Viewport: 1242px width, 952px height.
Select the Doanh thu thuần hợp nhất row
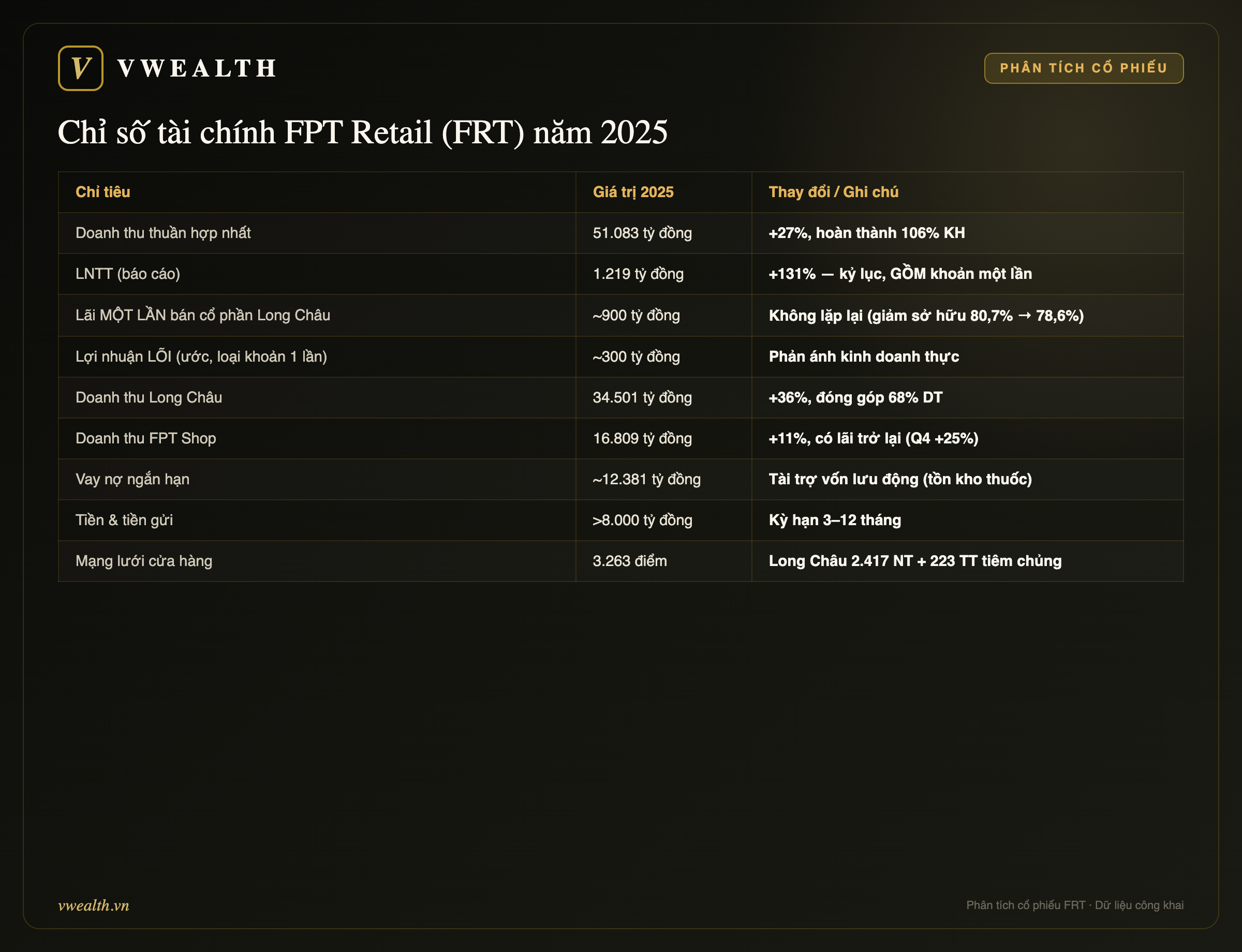point(620,233)
